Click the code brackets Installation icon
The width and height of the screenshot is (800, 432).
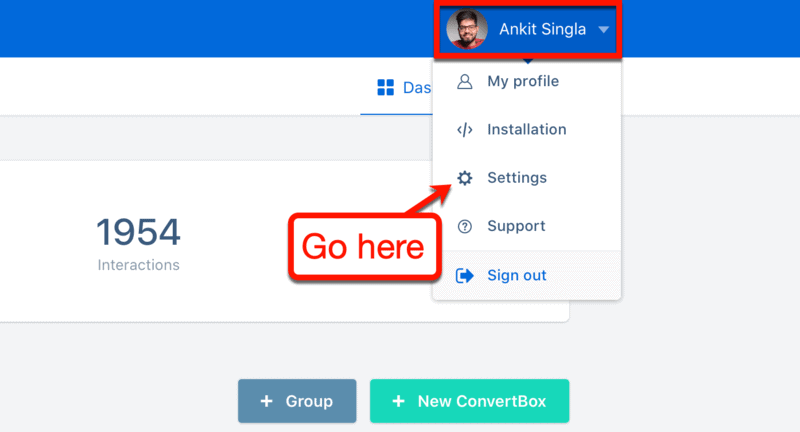click(464, 130)
